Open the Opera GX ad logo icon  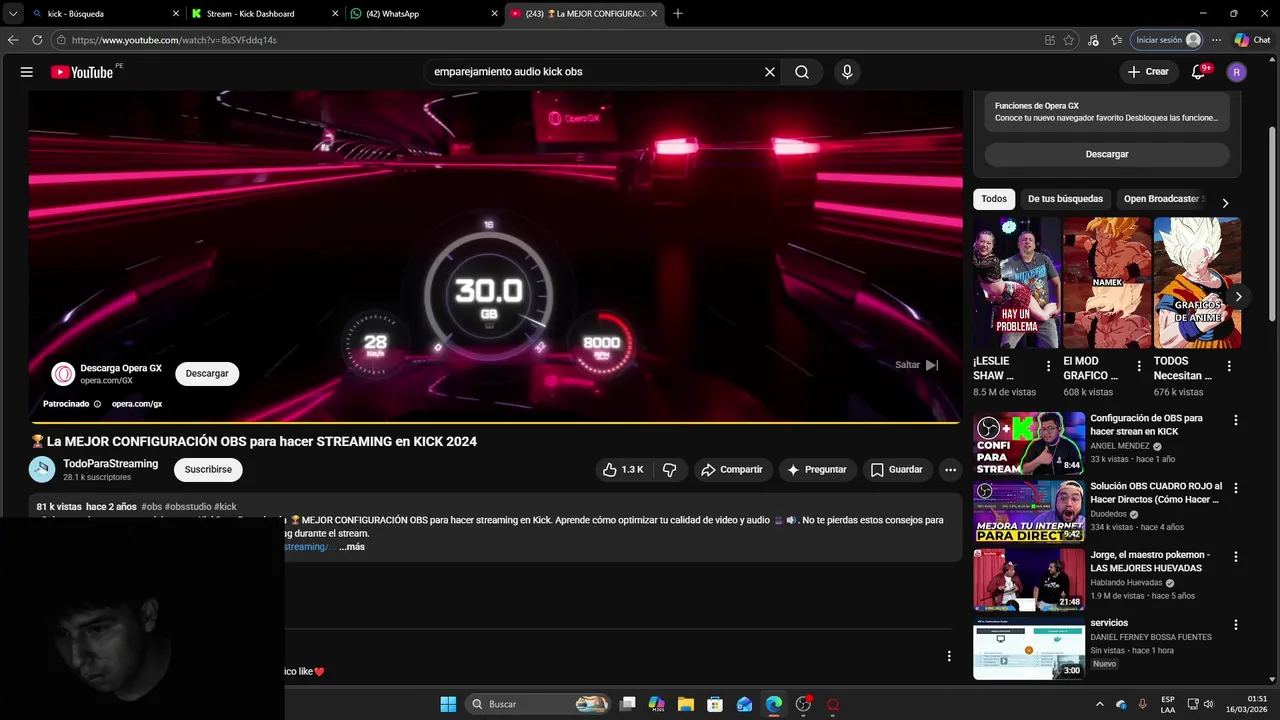pos(64,374)
